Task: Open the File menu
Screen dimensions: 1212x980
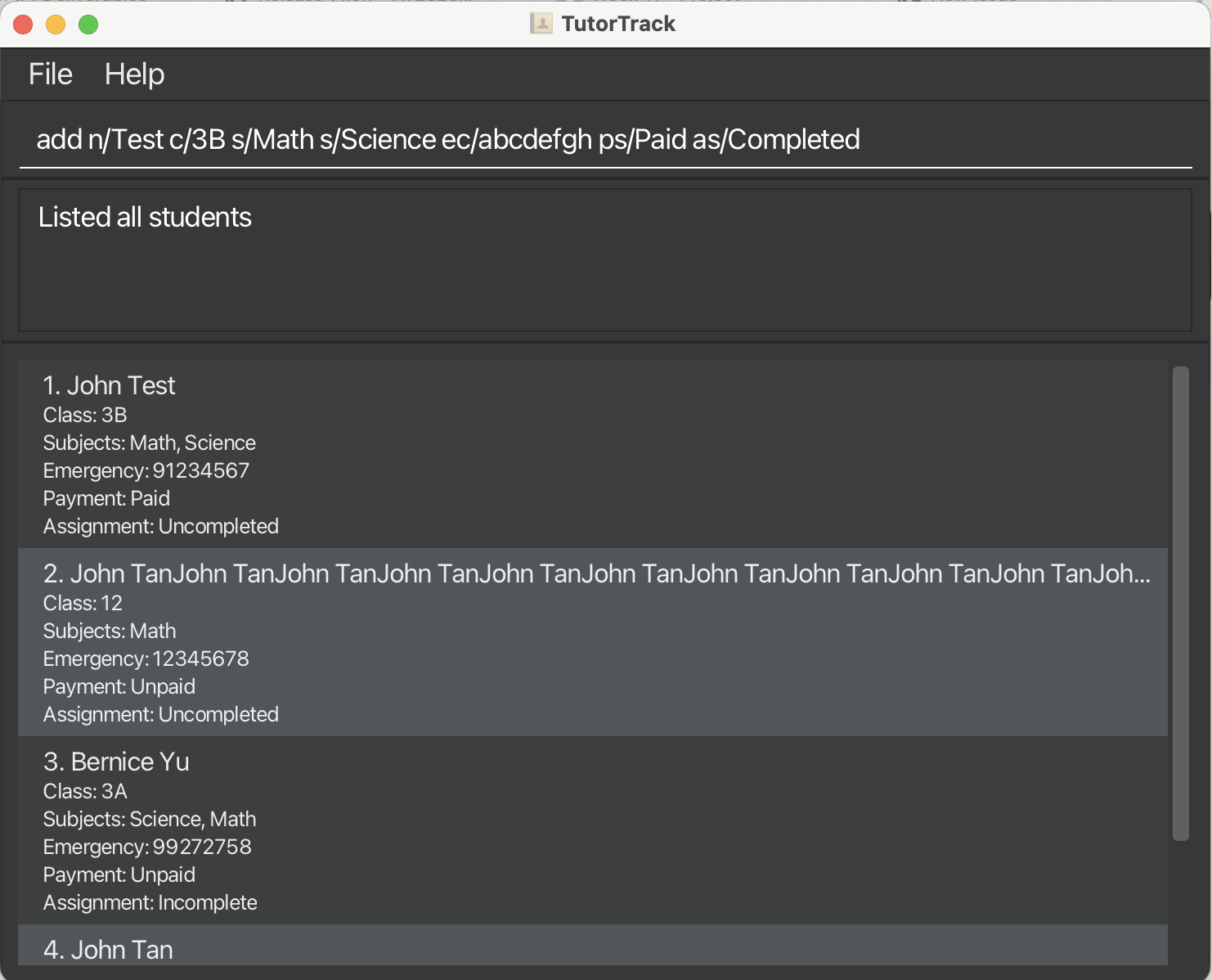Action: tap(51, 74)
